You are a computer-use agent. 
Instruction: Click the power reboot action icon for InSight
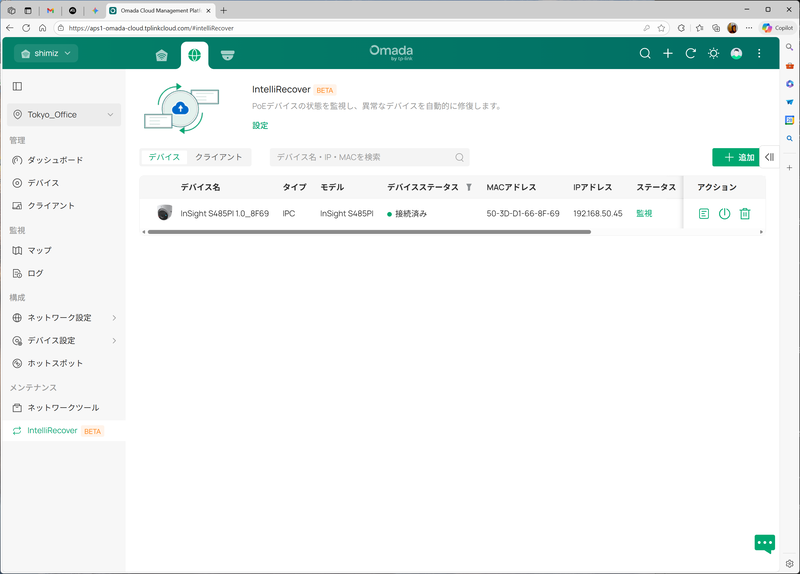pyautogui.click(x=724, y=214)
